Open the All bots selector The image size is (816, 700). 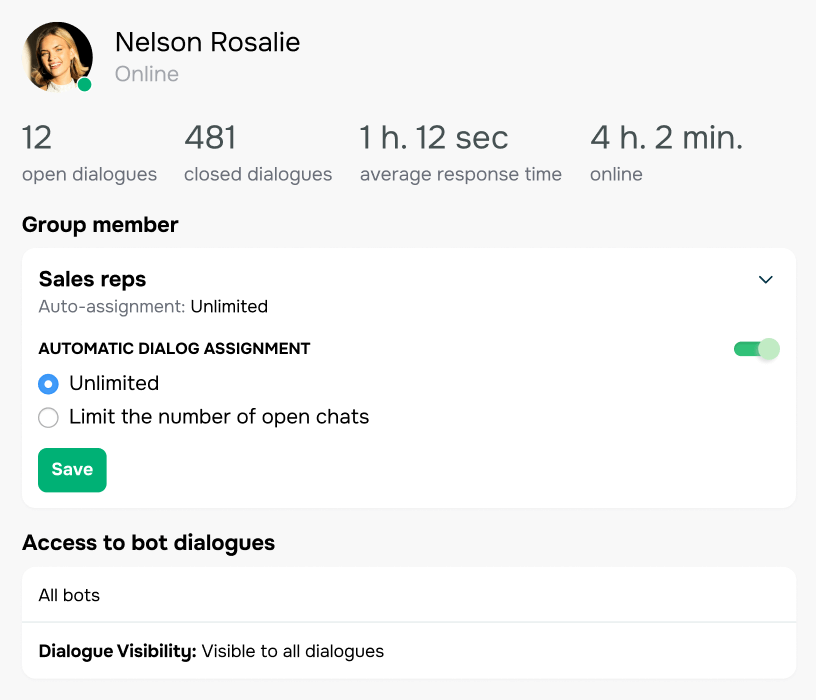[408, 594]
